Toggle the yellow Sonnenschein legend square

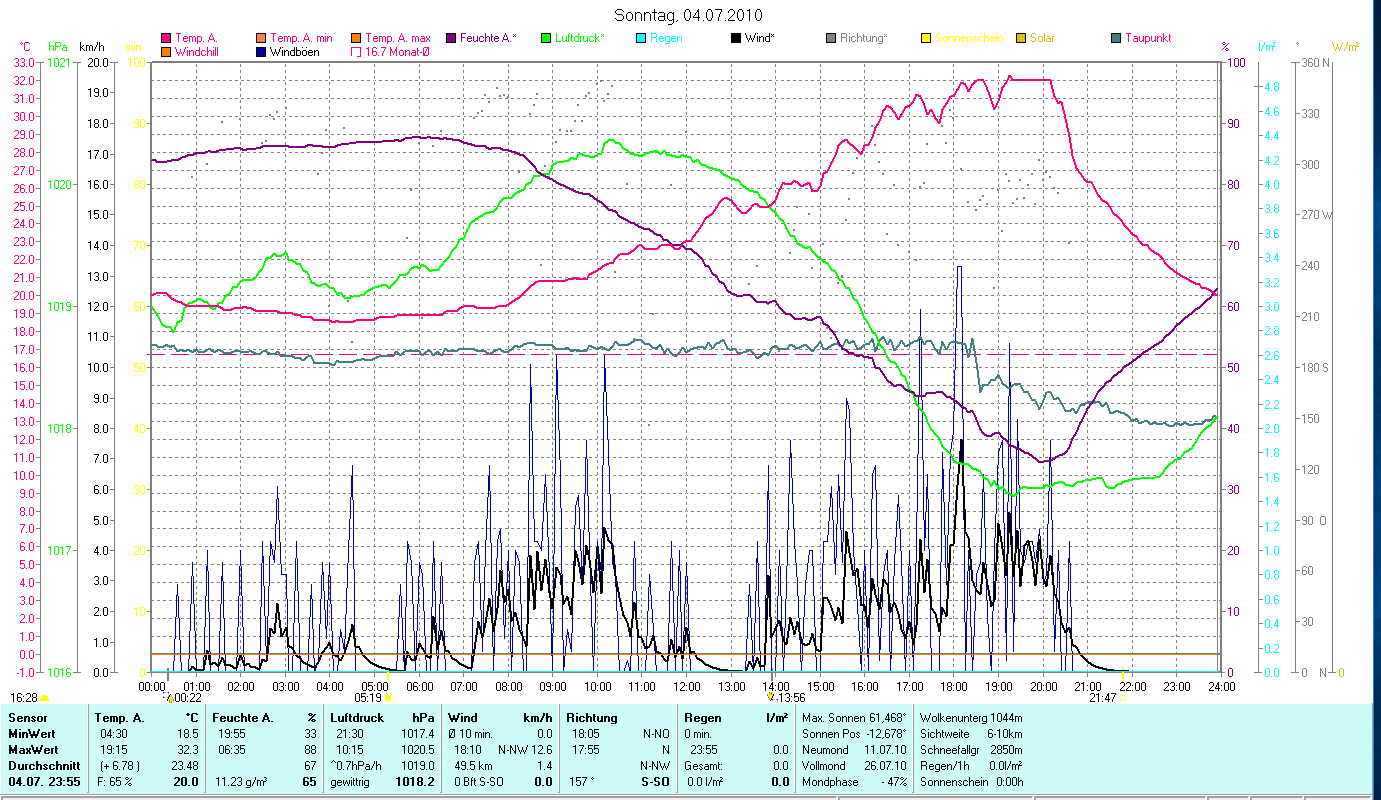click(x=927, y=38)
